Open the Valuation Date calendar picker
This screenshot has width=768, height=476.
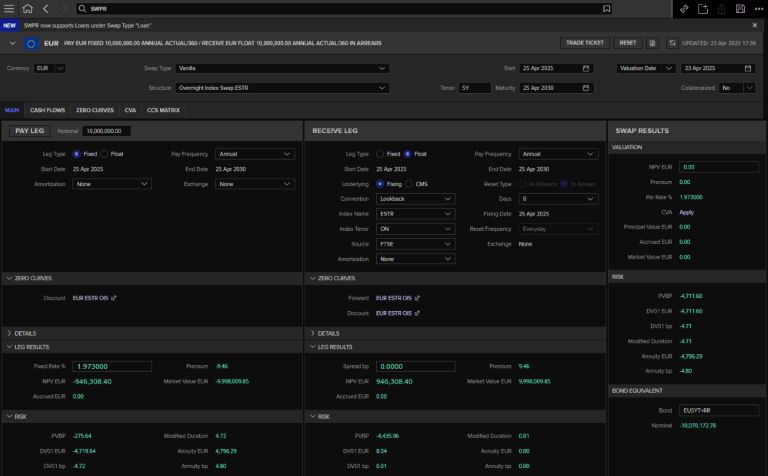747,68
